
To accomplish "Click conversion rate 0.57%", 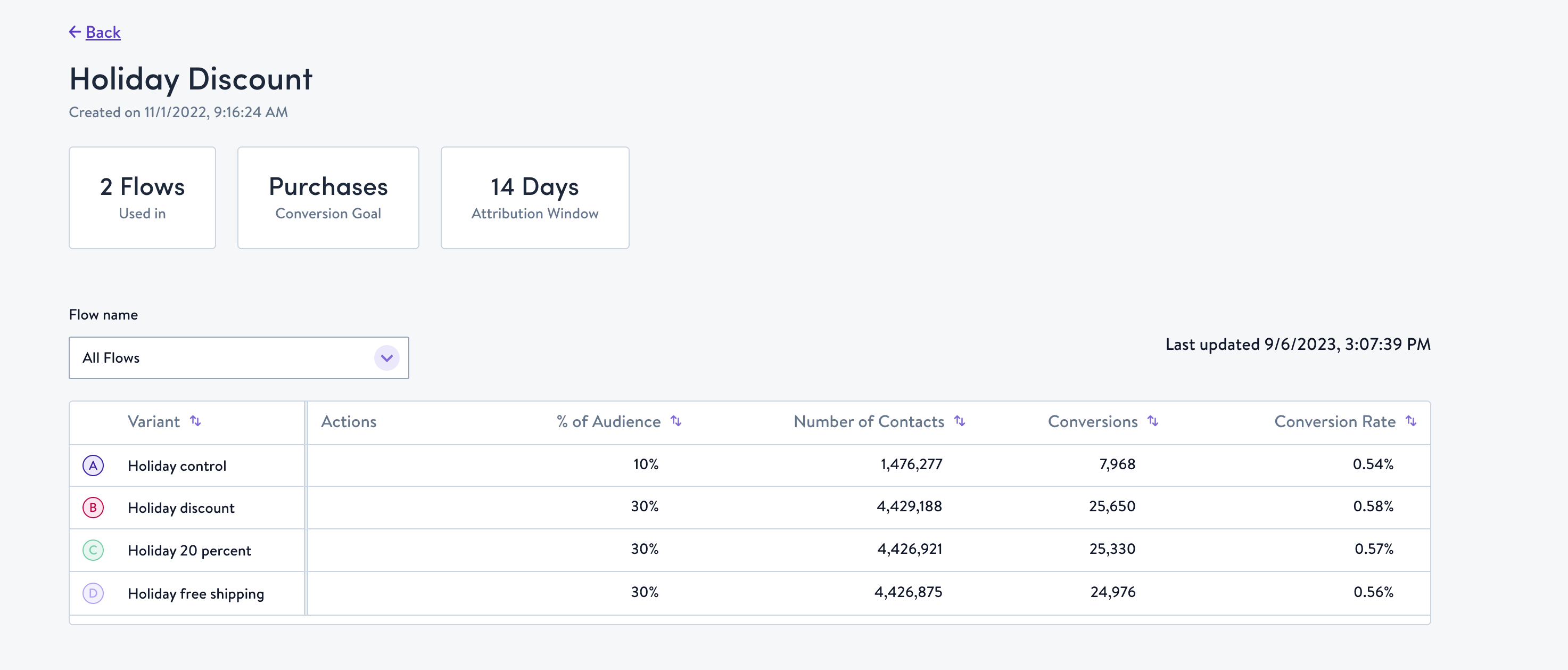I will [x=1374, y=549].
